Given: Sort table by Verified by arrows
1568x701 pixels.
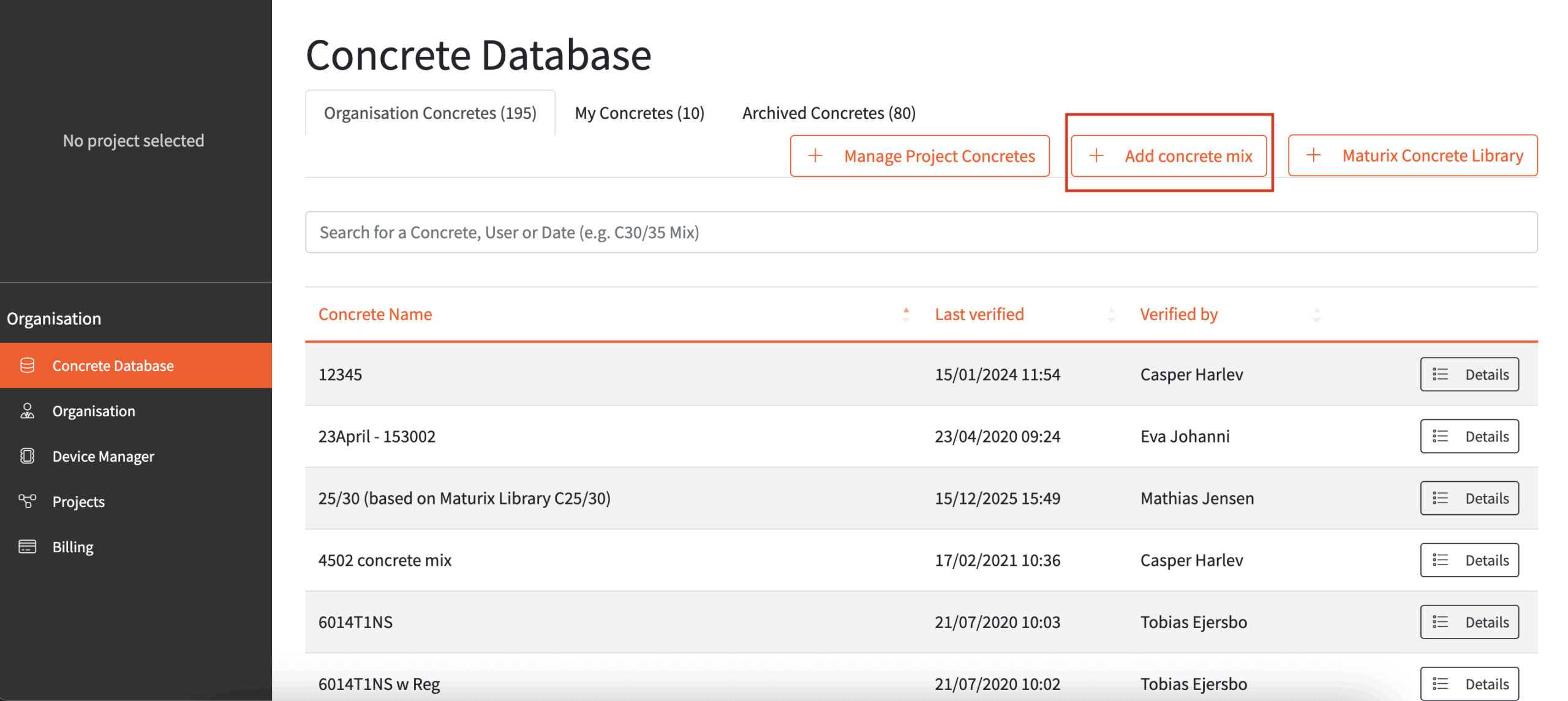Looking at the screenshot, I should 1316,315.
